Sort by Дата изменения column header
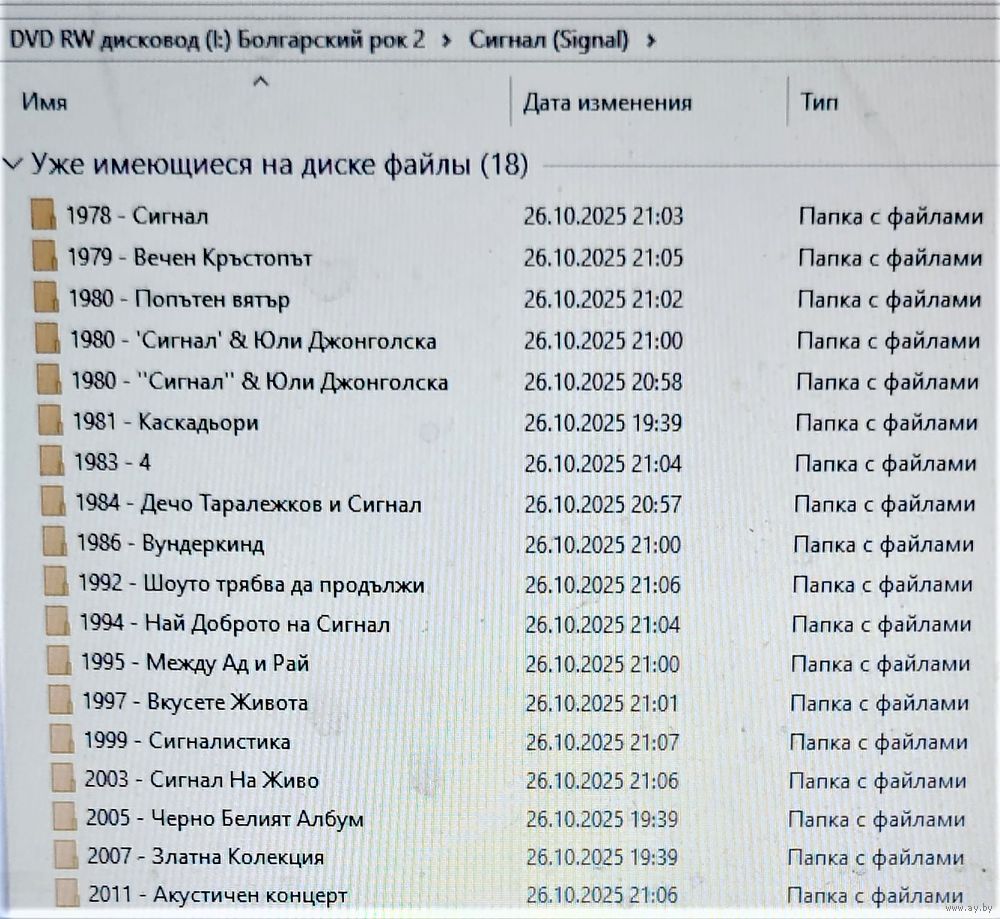Image resolution: width=1000 pixels, height=919 pixels. 607,103
